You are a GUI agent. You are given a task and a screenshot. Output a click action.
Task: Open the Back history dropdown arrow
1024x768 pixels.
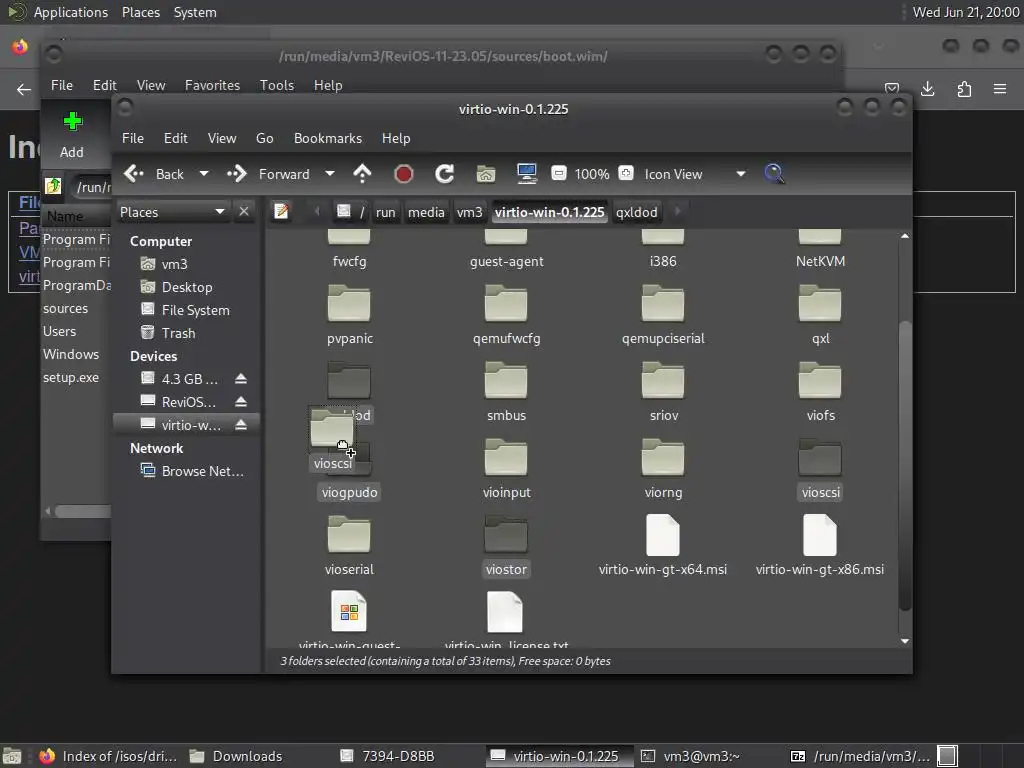pos(204,174)
